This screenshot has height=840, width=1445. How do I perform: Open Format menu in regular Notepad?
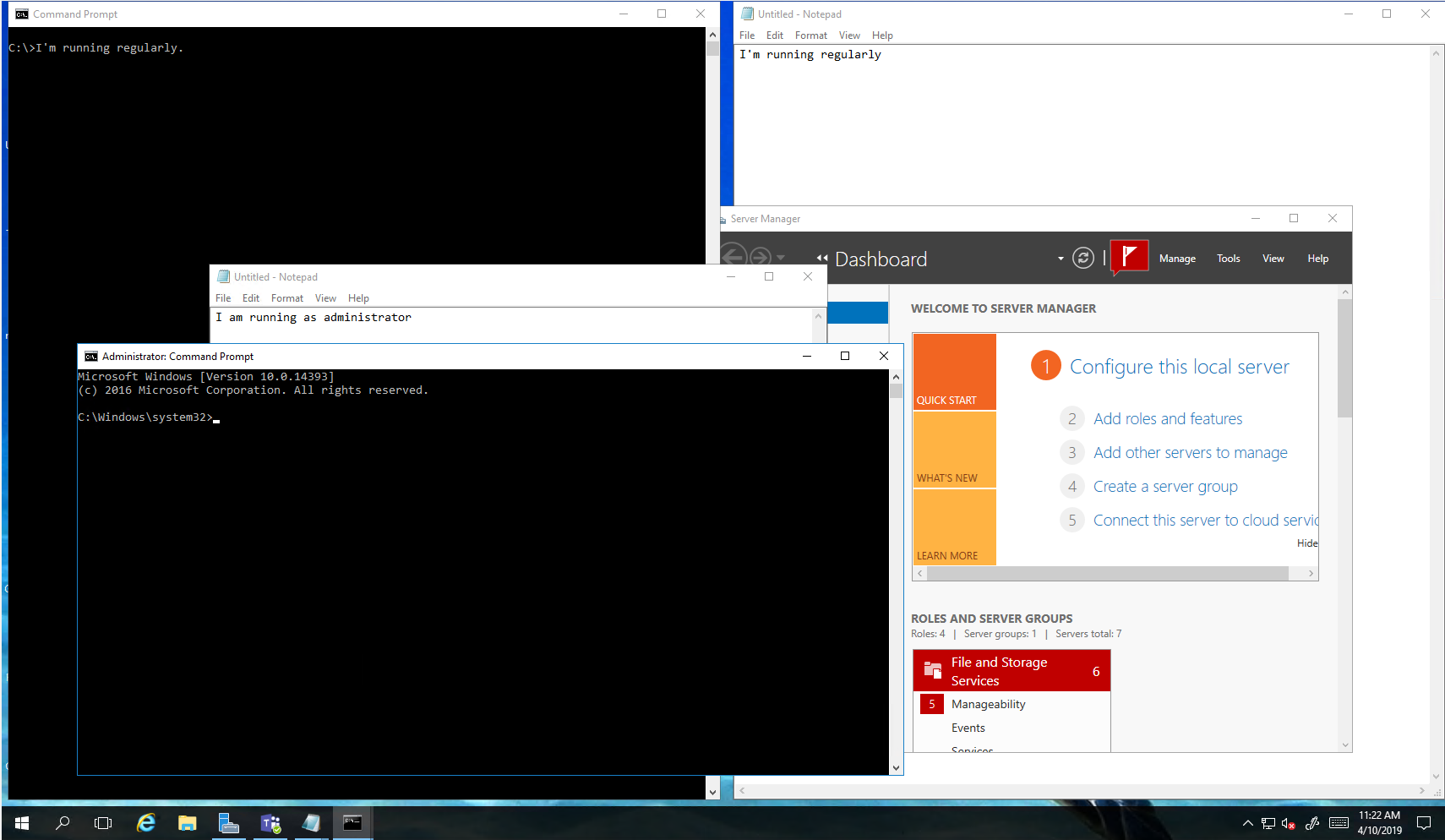coord(811,35)
